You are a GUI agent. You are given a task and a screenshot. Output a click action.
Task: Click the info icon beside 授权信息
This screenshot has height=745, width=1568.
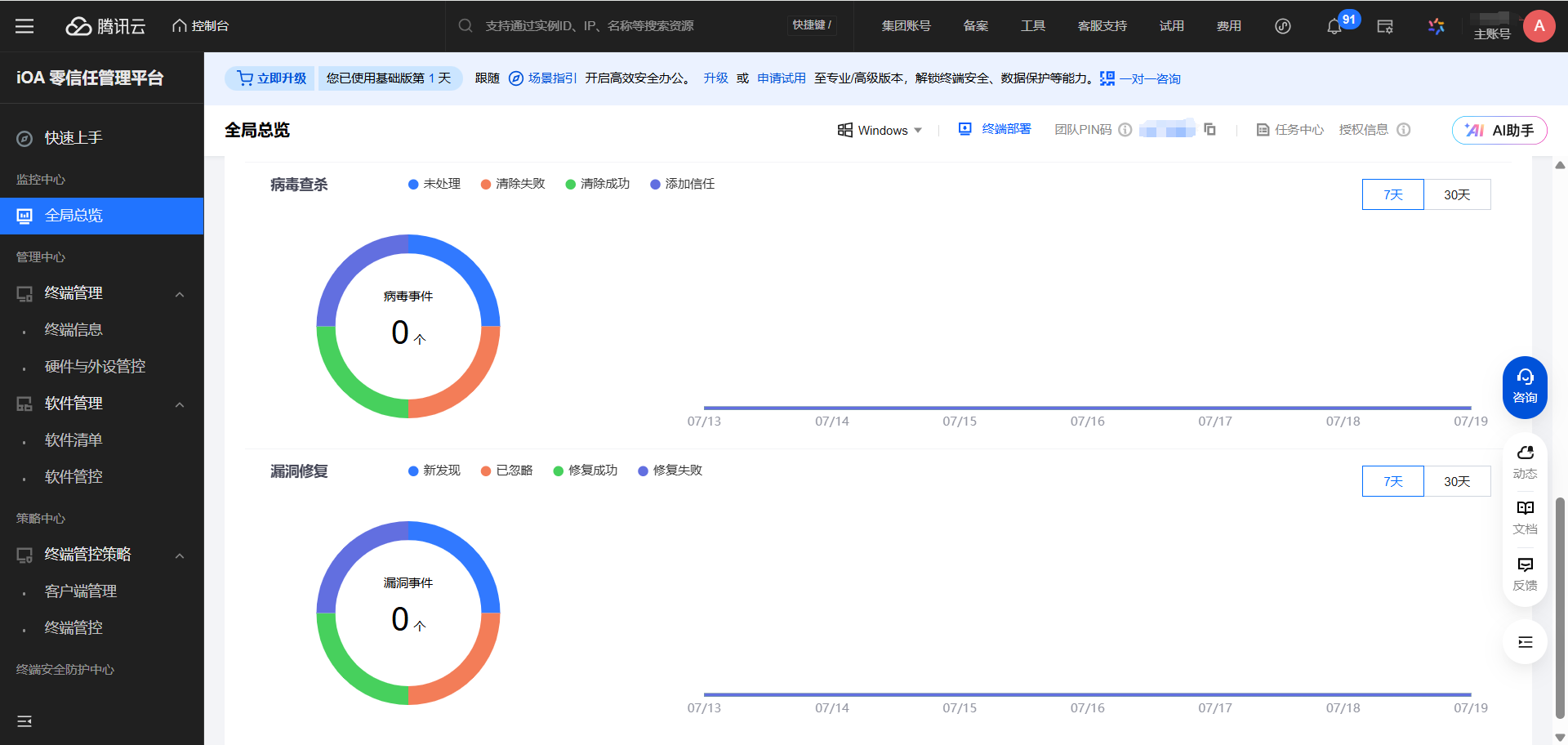[1404, 130]
